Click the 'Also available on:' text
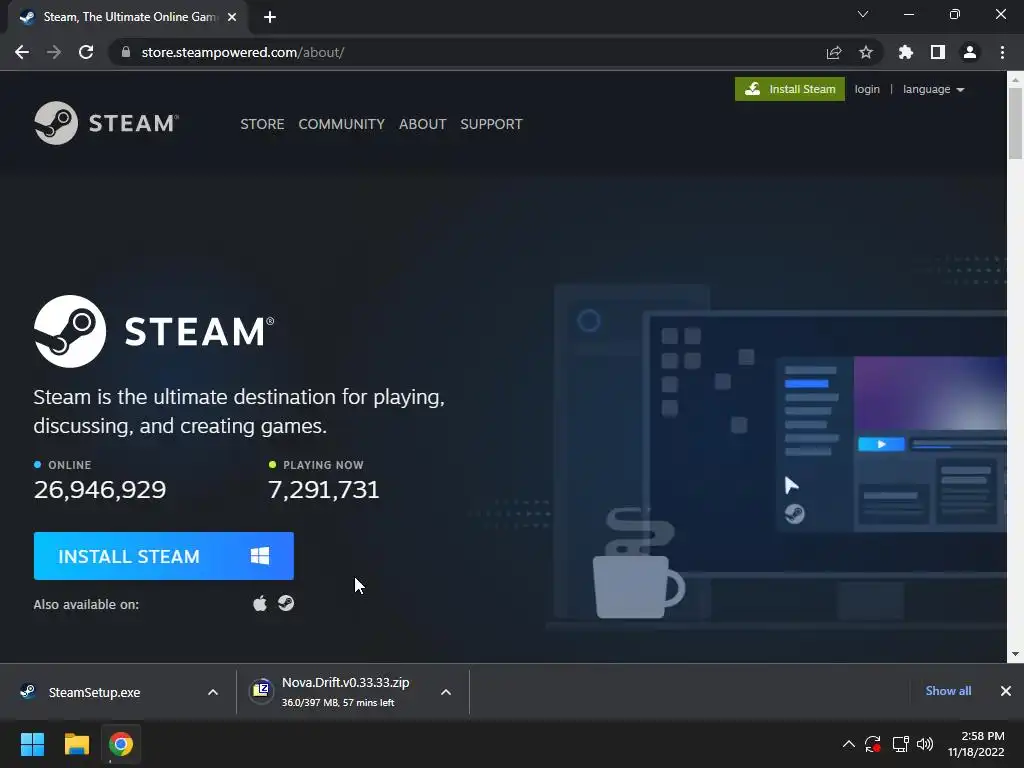The width and height of the screenshot is (1024, 768). [86, 604]
